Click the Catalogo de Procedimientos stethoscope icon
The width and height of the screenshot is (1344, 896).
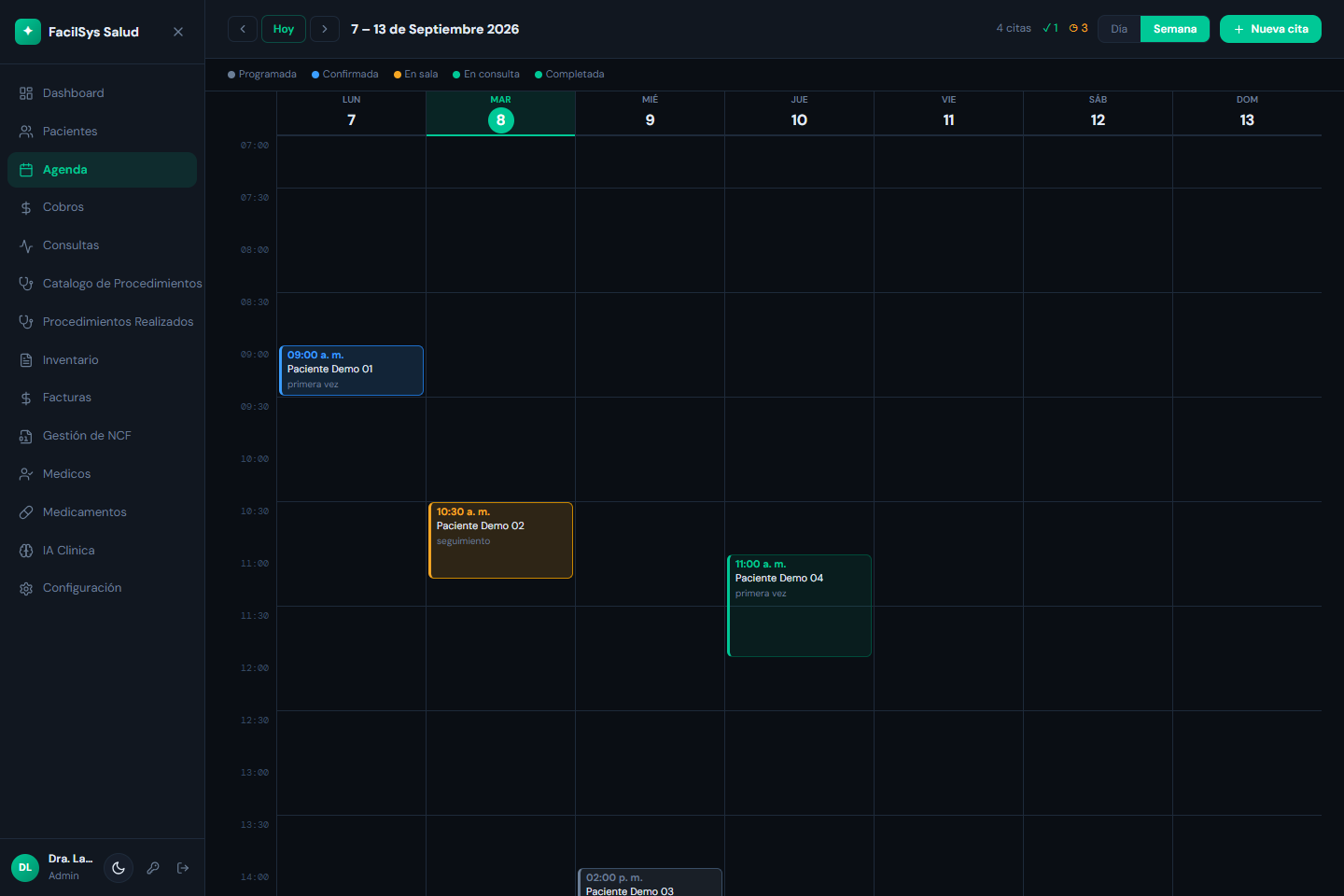pos(26,284)
